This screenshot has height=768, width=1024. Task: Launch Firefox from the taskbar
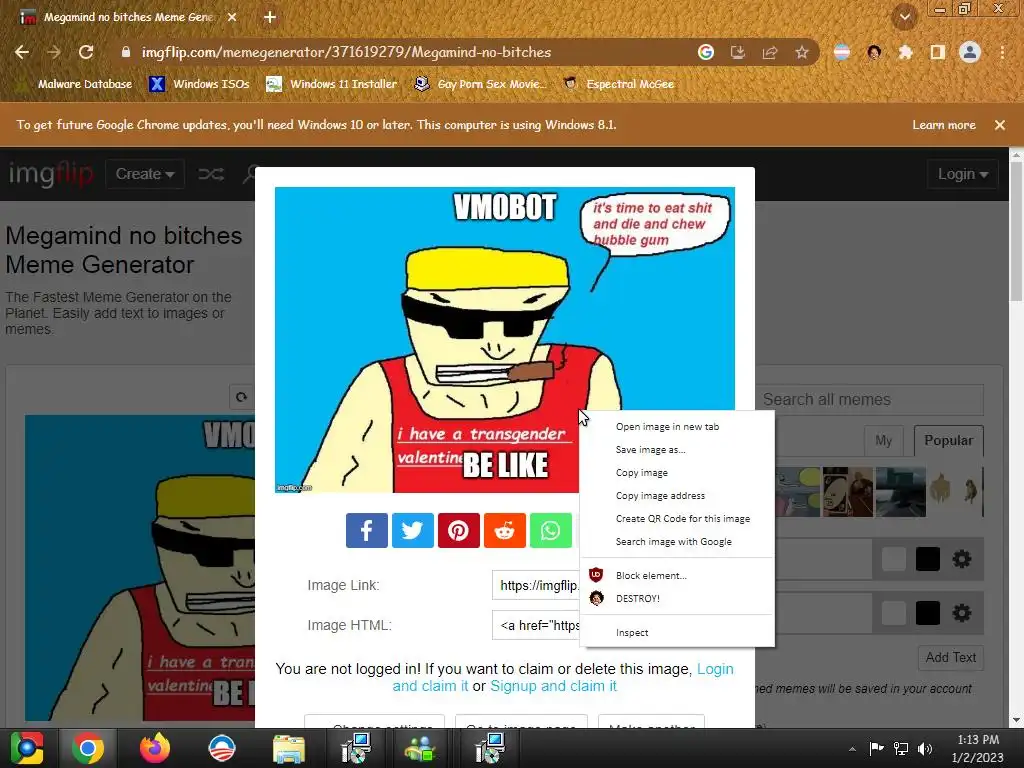[x=155, y=748]
